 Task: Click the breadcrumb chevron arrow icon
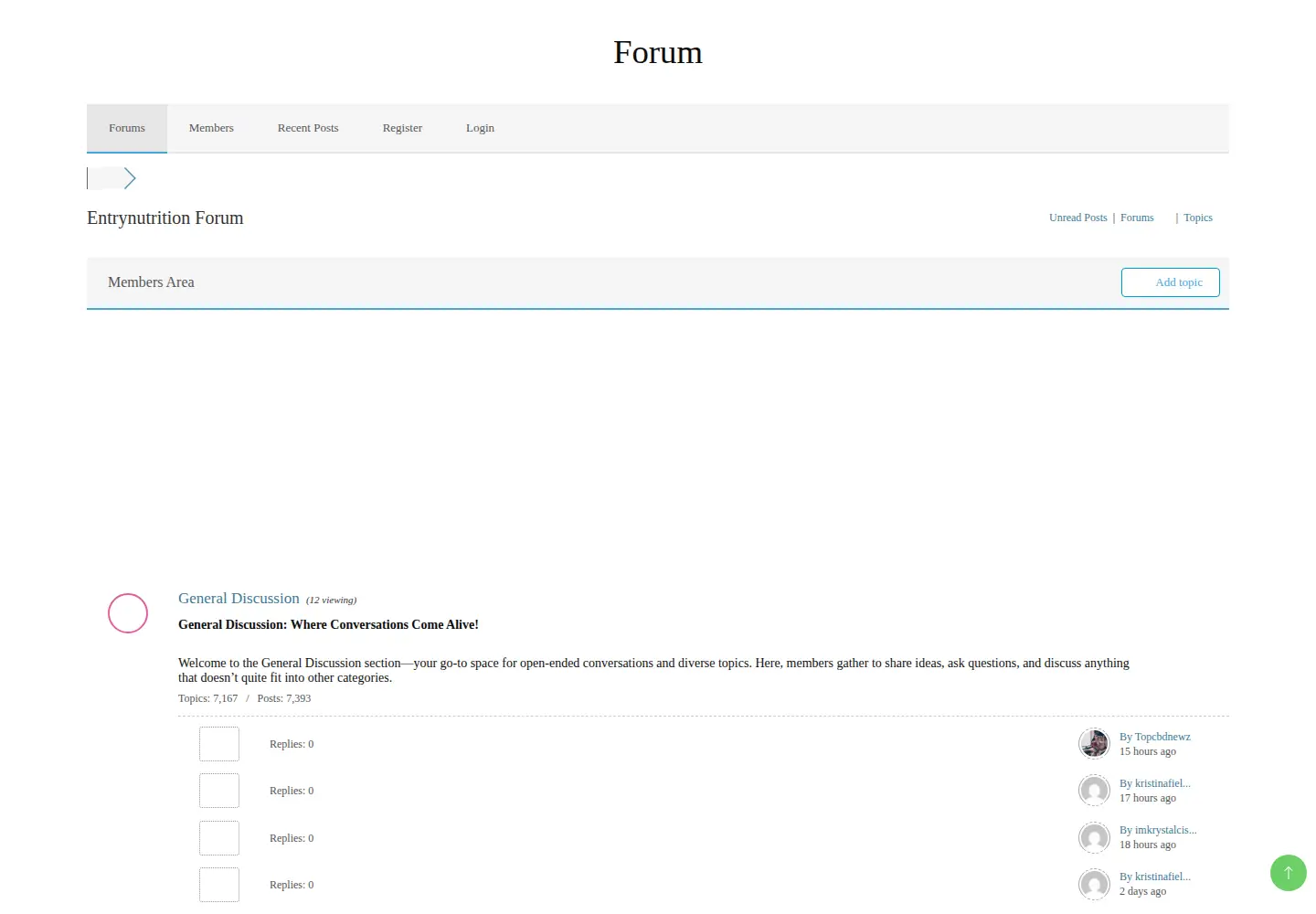tap(130, 178)
